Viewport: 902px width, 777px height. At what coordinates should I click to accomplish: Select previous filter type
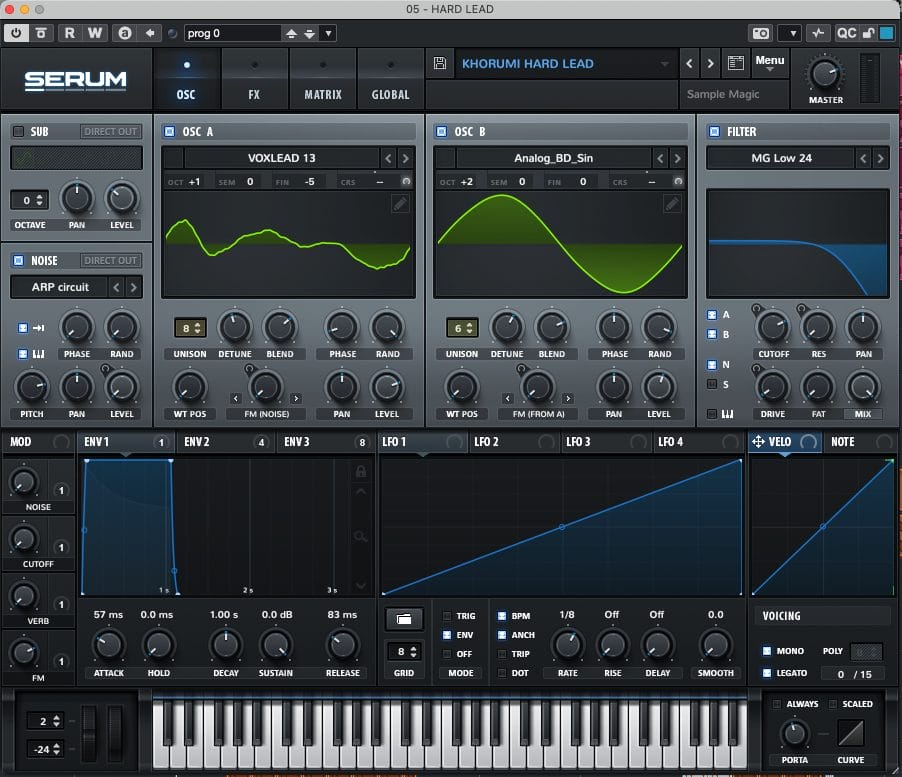click(863, 158)
